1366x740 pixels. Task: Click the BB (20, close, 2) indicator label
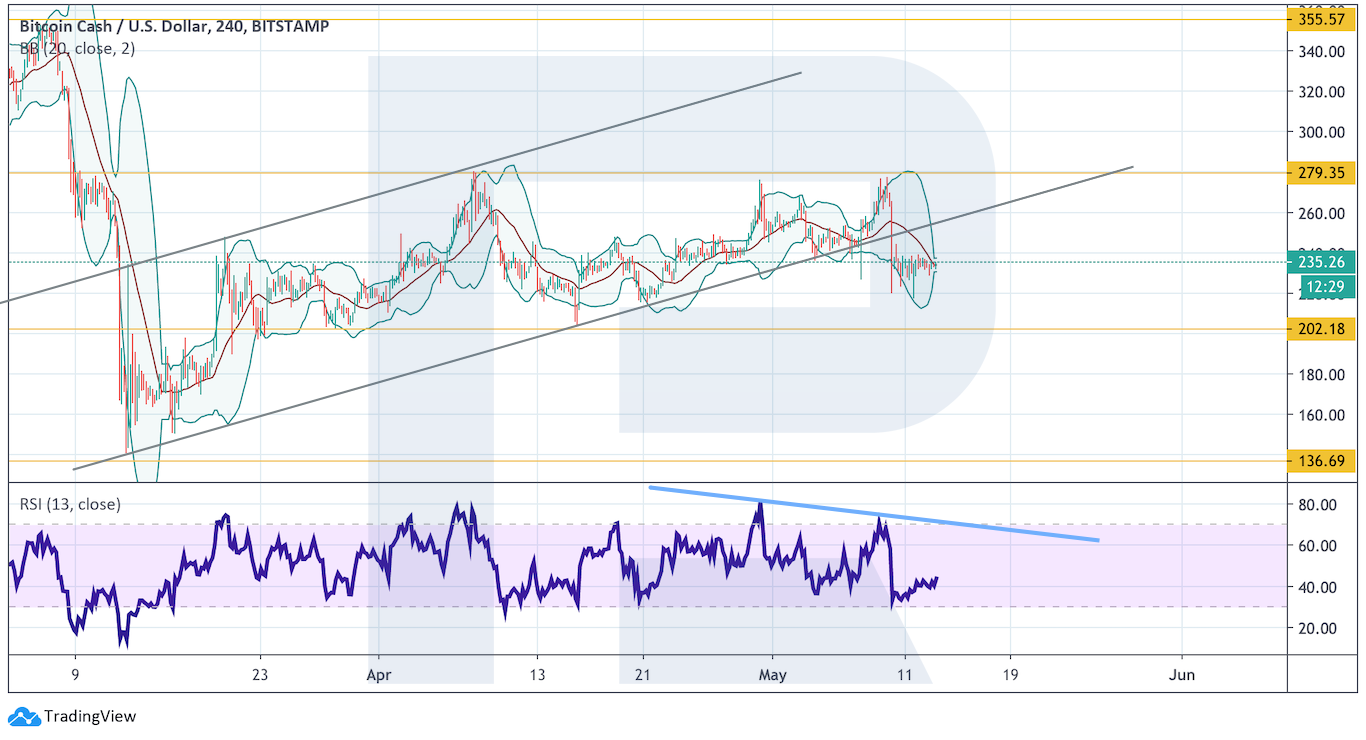(77, 48)
